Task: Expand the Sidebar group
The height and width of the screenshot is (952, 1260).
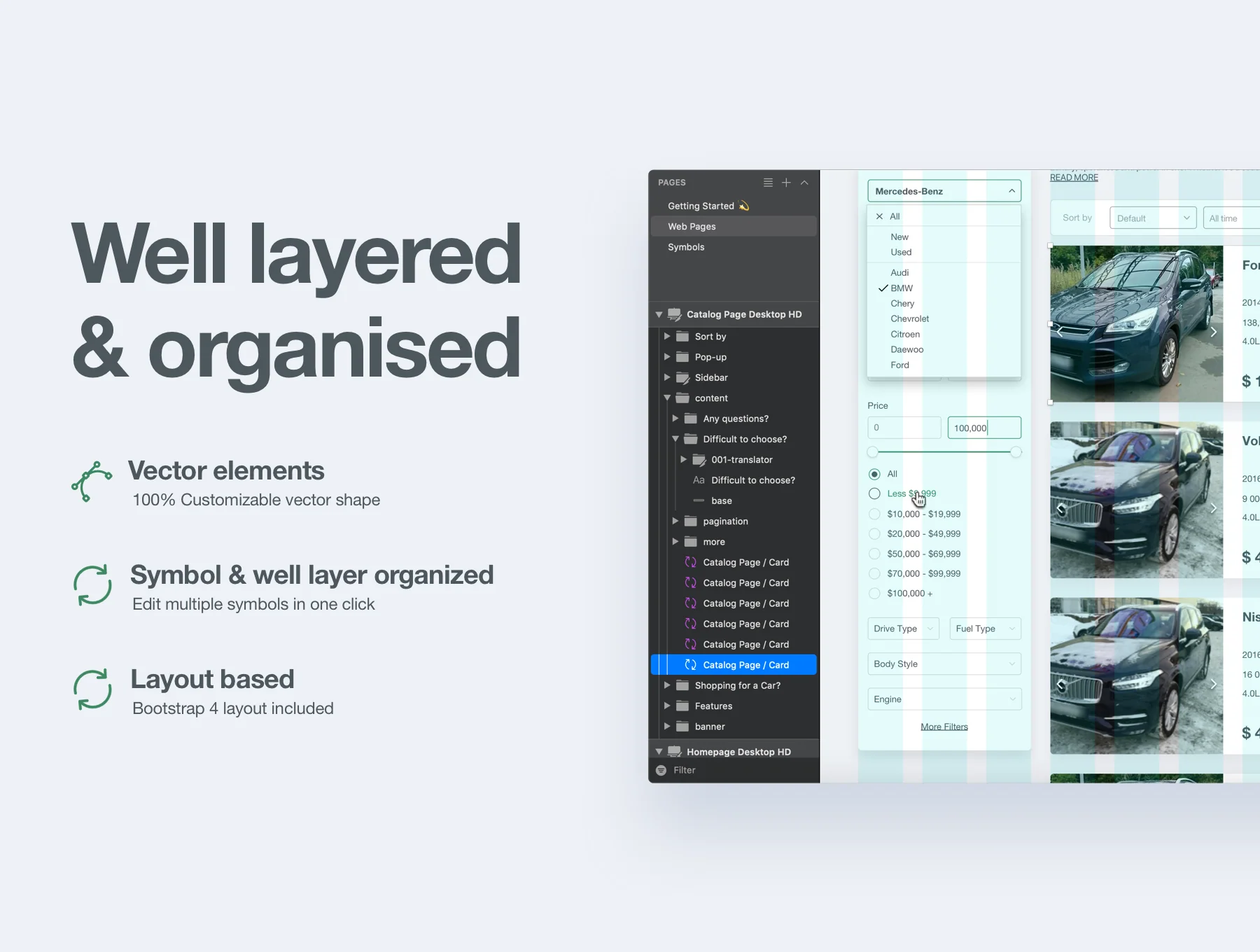Action: [x=667, y=377]
